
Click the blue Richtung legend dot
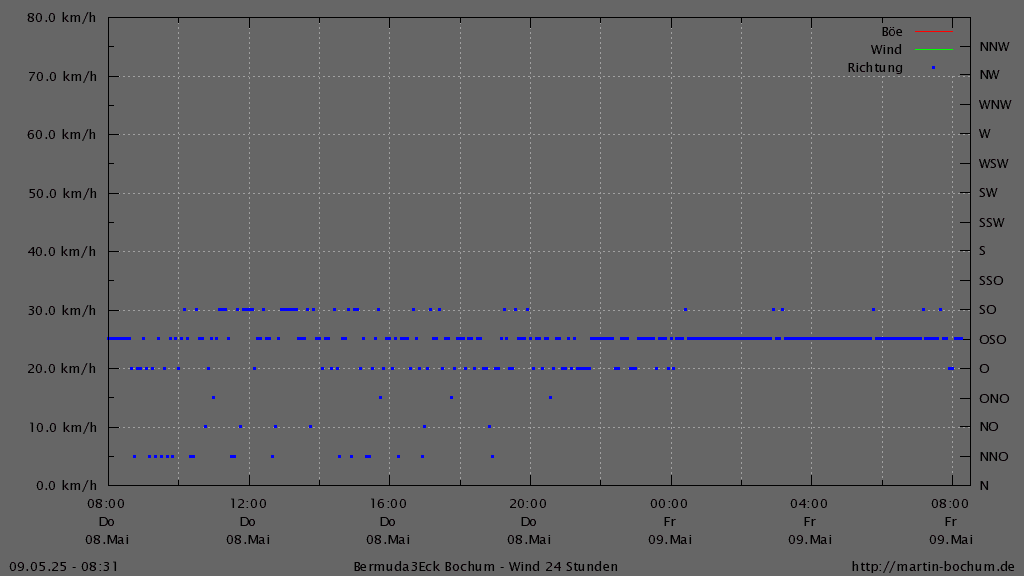[933, 68]
